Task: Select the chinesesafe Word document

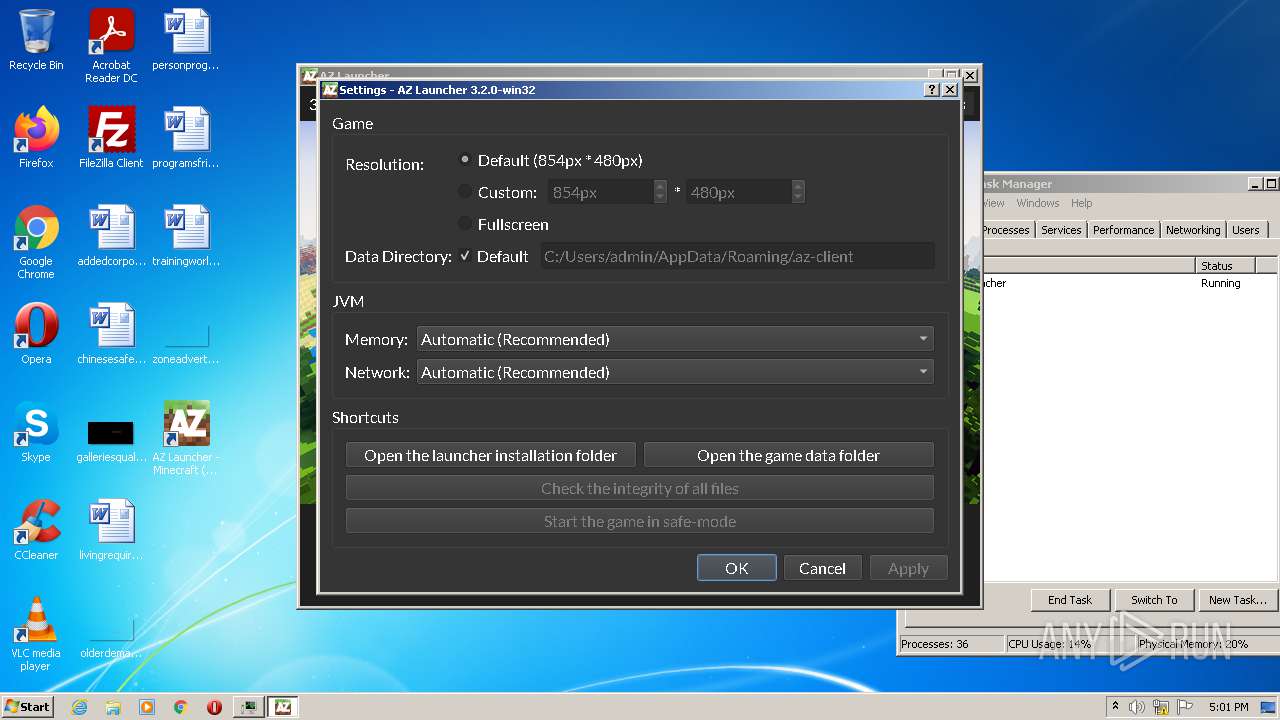Action: pos(111,334)
